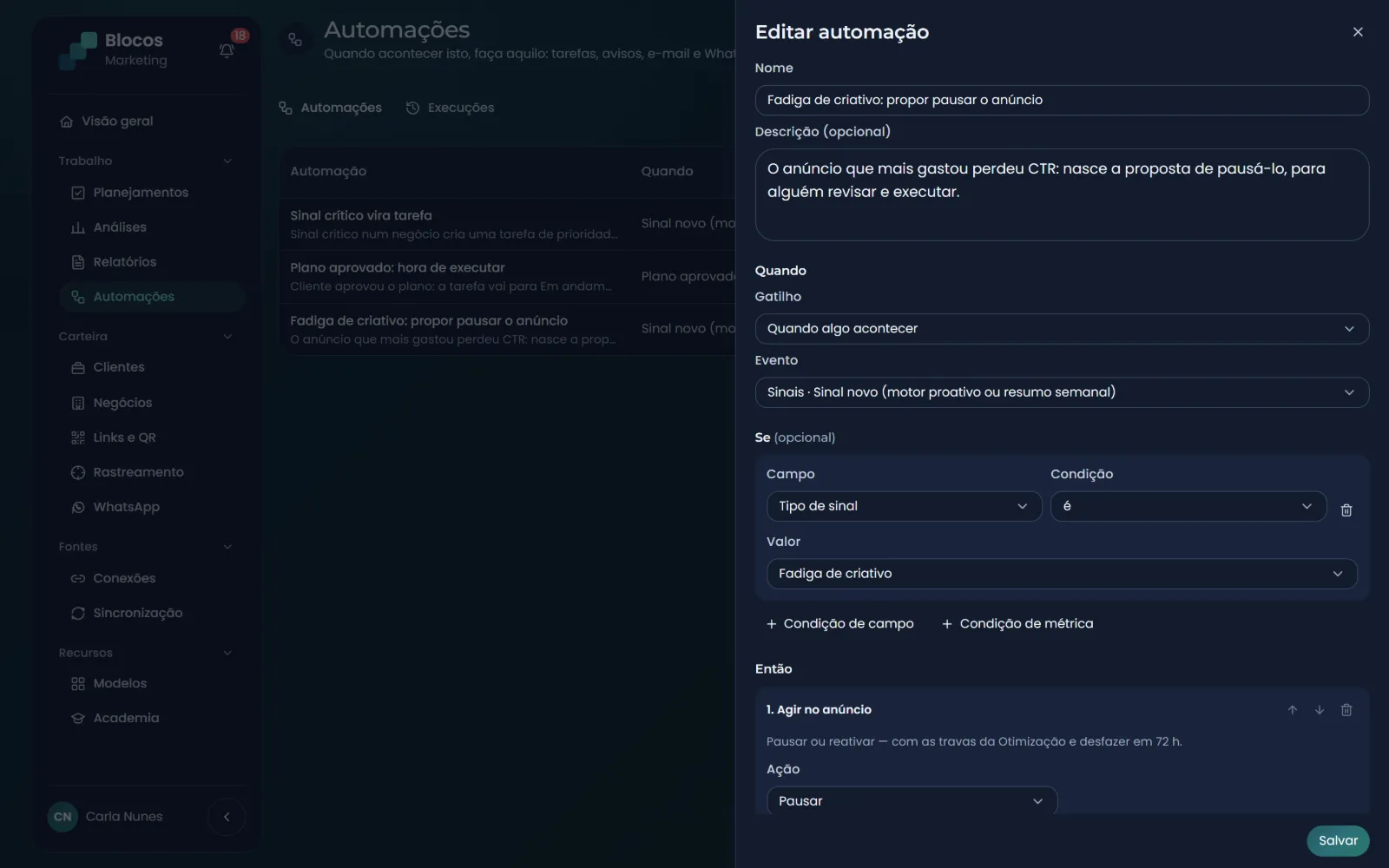Open the Gatilho dropdown
This screenshot has height=868, width=1389.
(1062, 329)
